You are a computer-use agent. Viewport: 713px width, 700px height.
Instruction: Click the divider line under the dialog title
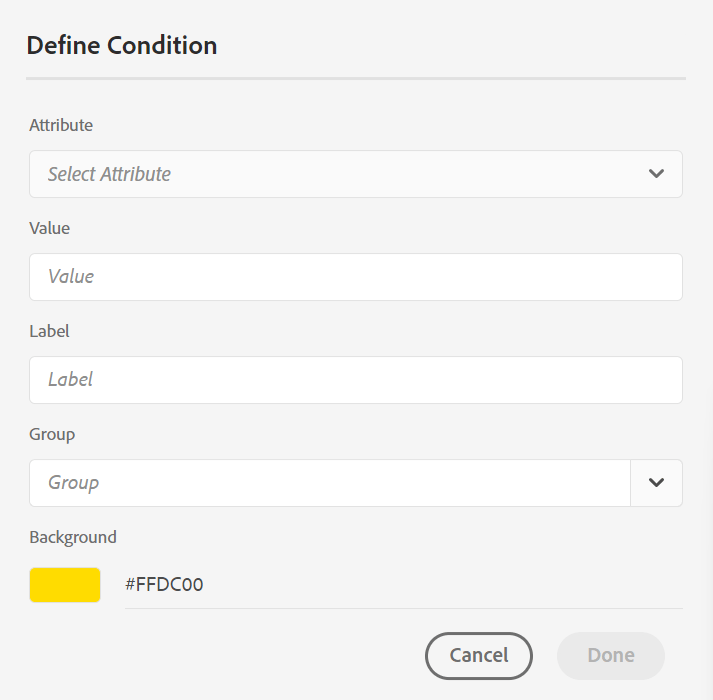(x=355, y=78)
